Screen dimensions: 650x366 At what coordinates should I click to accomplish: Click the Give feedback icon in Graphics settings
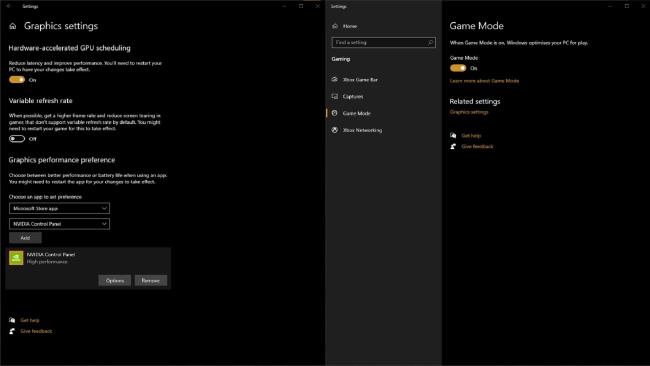(x=12, y=331)
